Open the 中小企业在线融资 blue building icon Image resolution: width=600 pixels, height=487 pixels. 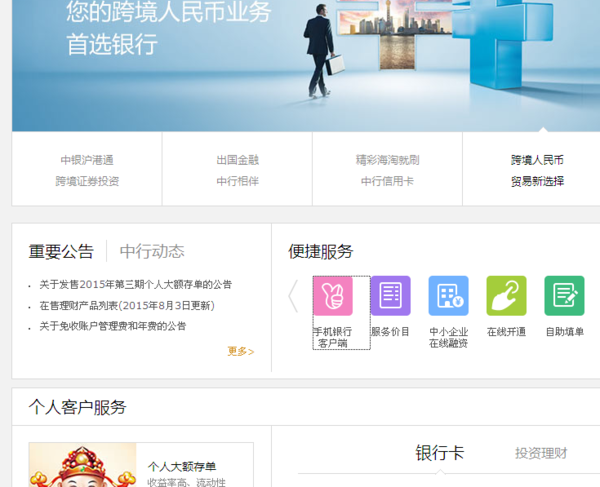448,296
